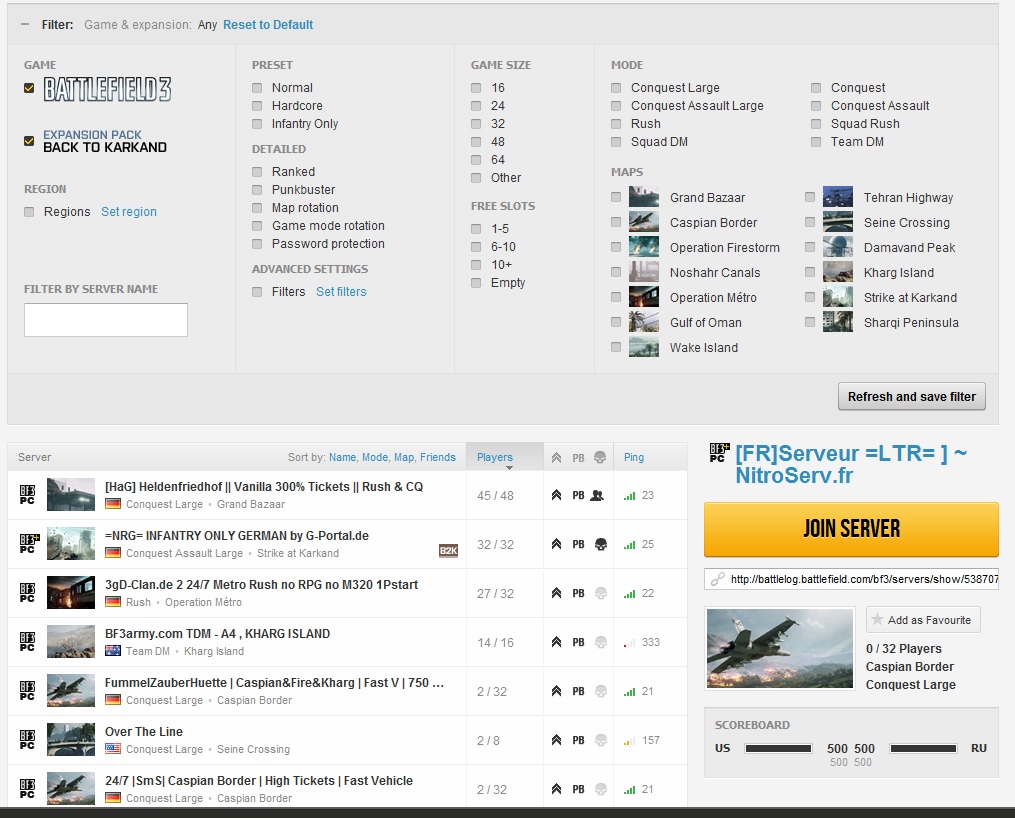
Task: Click Caspian Border preview image in server details
Action: pyautogui.click(x=780, y=648)
